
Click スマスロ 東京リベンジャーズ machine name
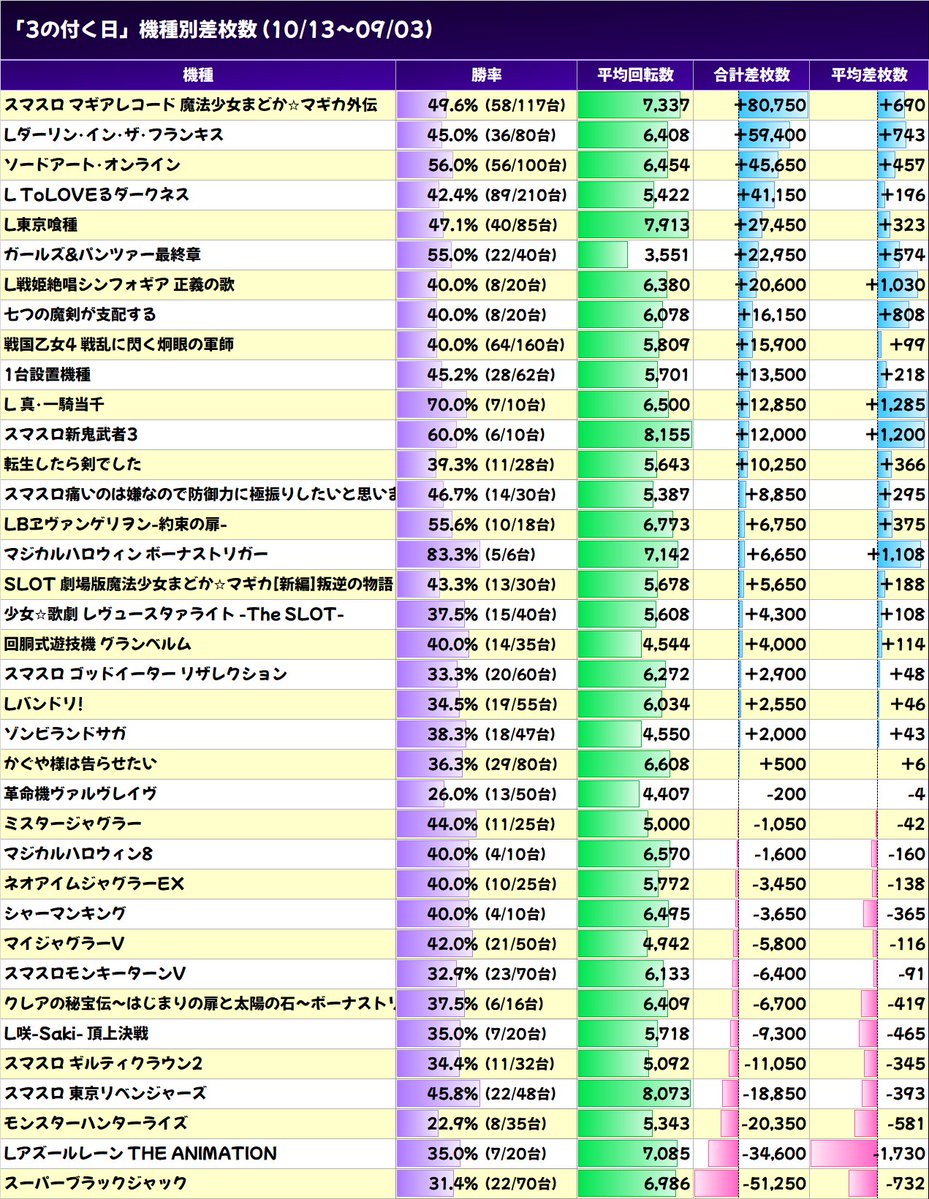click(105, 1093)
